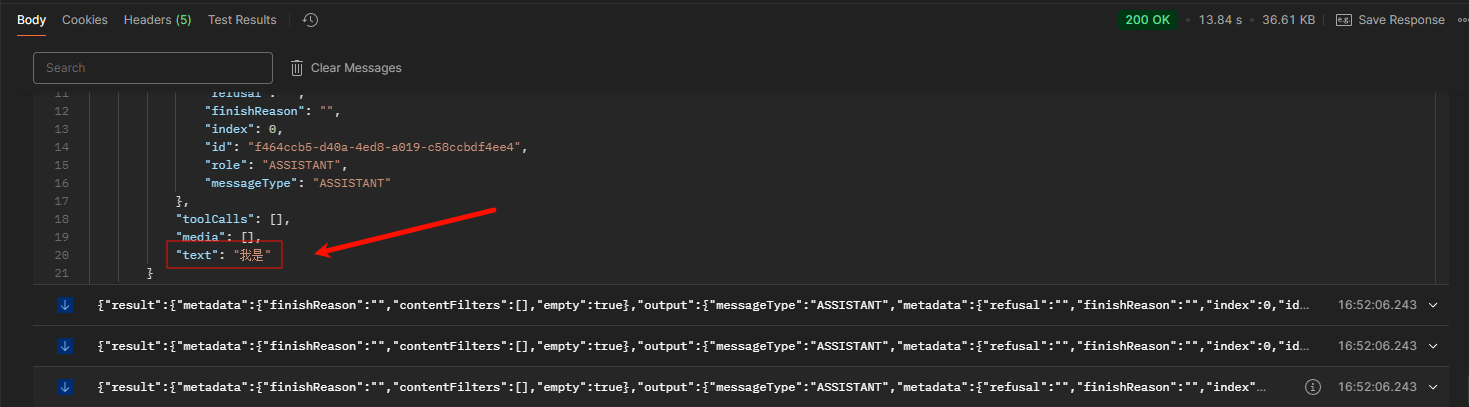
Task: Go to the Test Results tab
Action: (242, 20)
